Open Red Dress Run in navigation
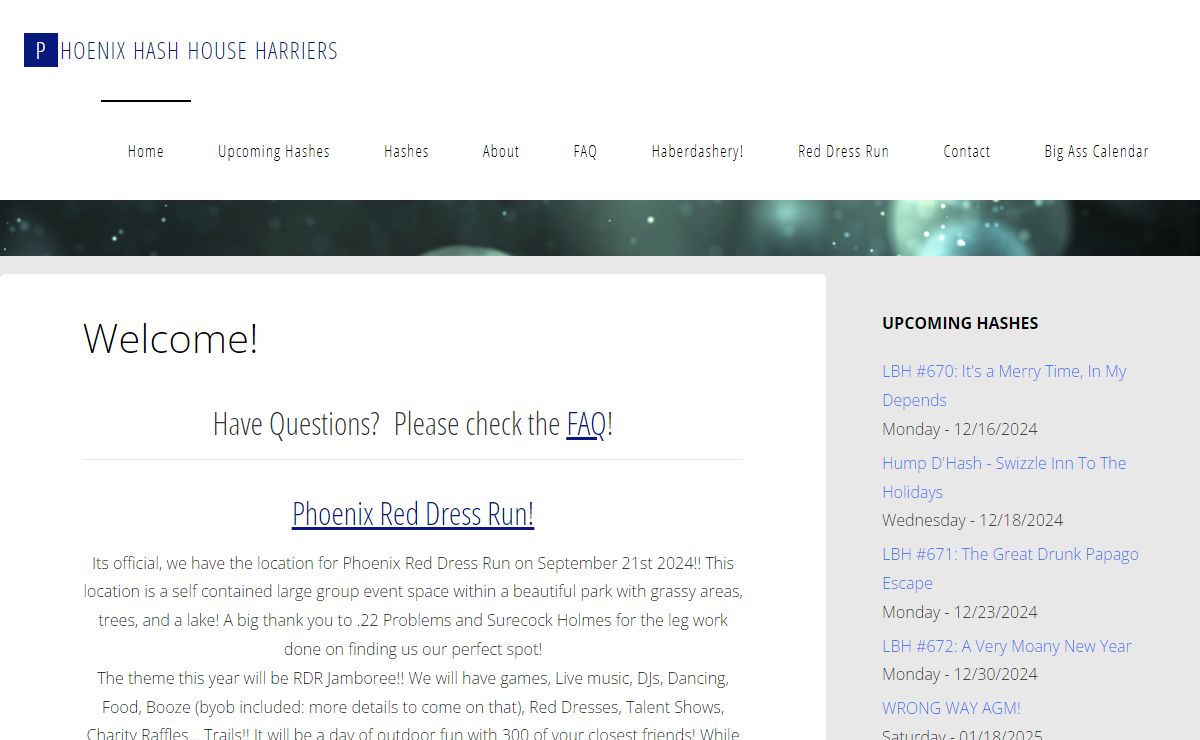The height and width of the screenshot is (740, 1200). click(x=843, y=151)
